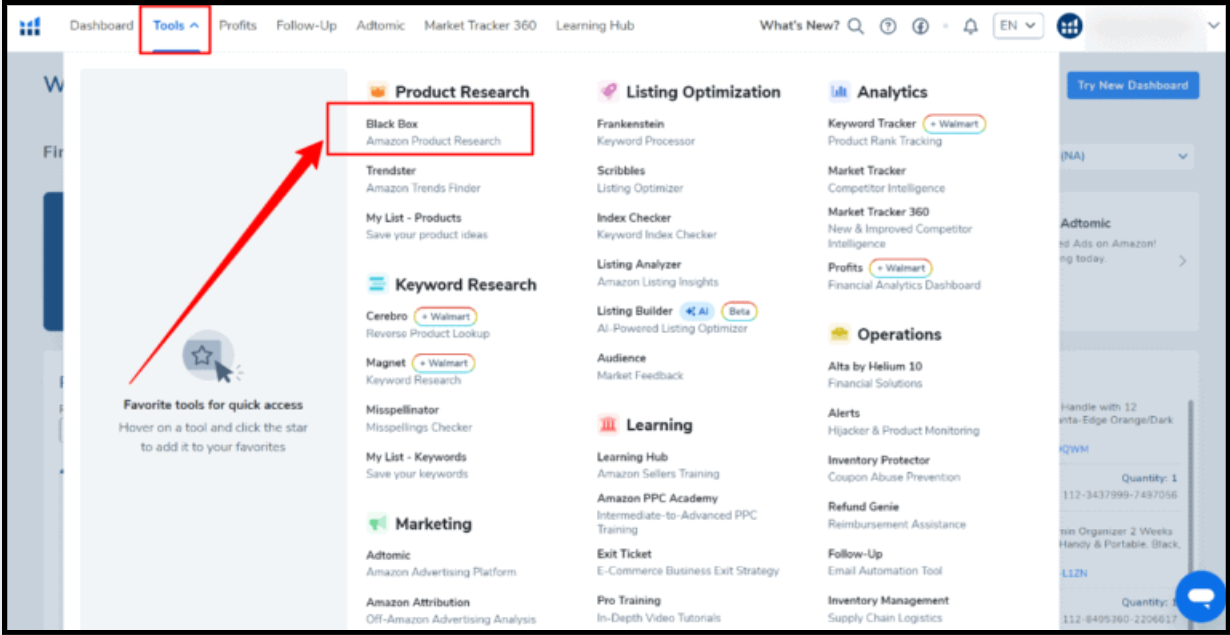1230x635 pixels.
Task: Click the Try New Dashboard button
Action: [x=1132, y=85]
